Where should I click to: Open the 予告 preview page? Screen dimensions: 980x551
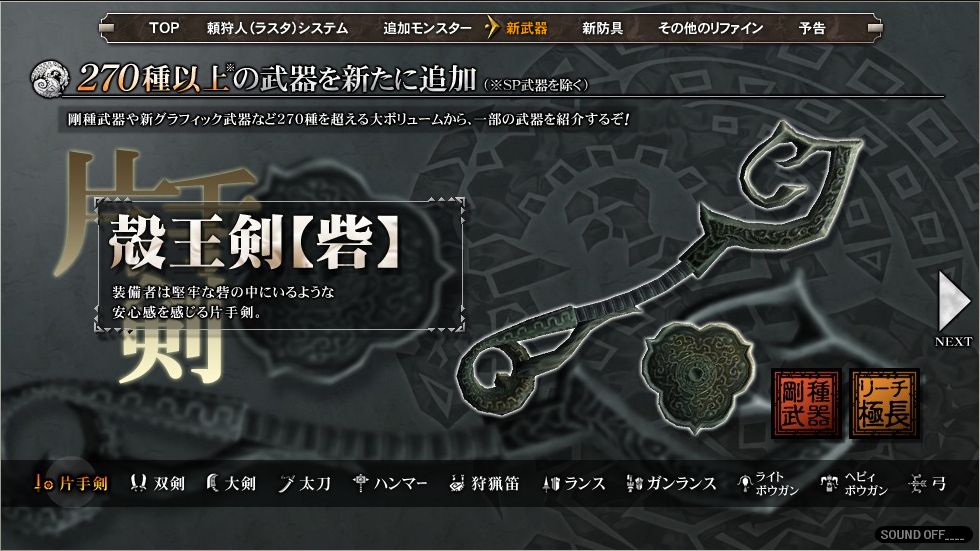click(812, 28)
